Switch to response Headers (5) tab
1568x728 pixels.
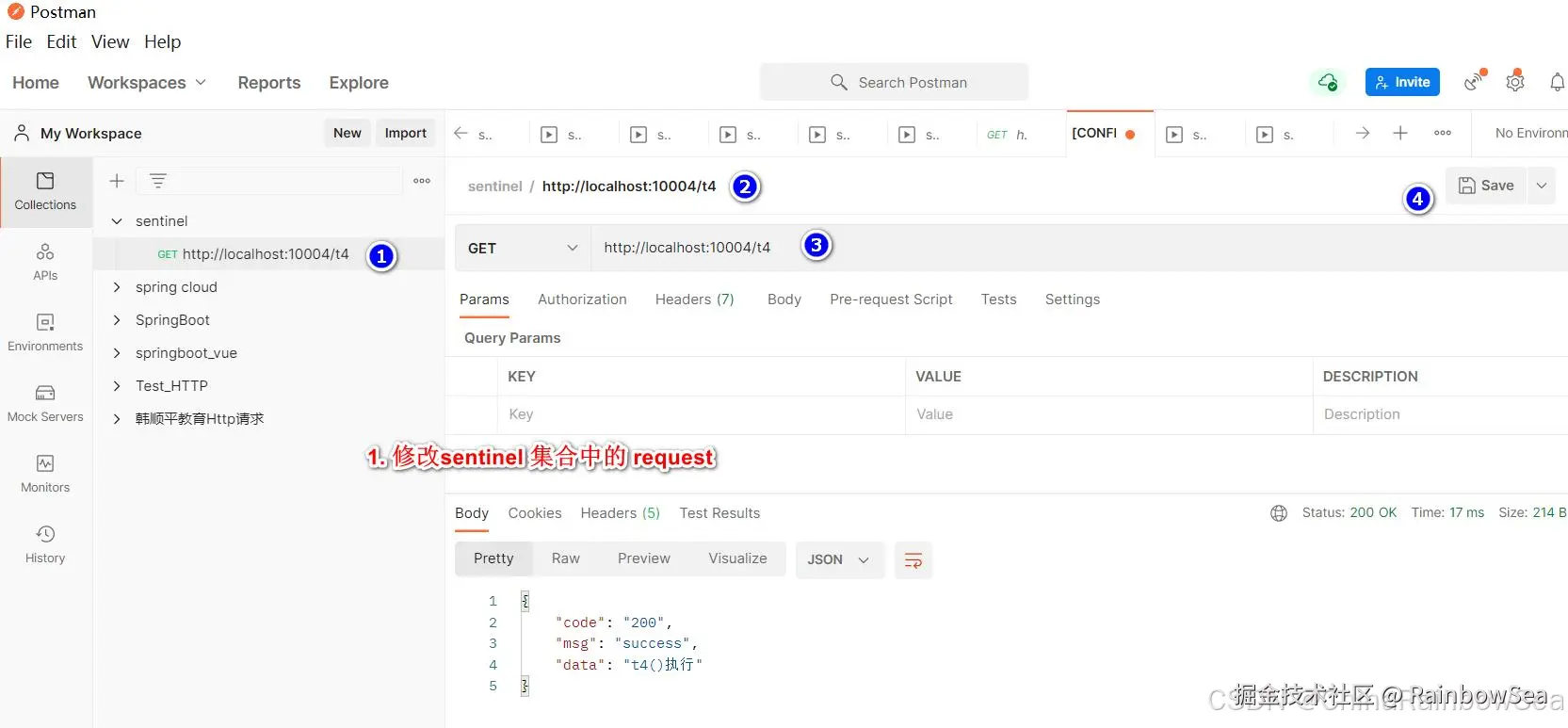coord(620,513)
